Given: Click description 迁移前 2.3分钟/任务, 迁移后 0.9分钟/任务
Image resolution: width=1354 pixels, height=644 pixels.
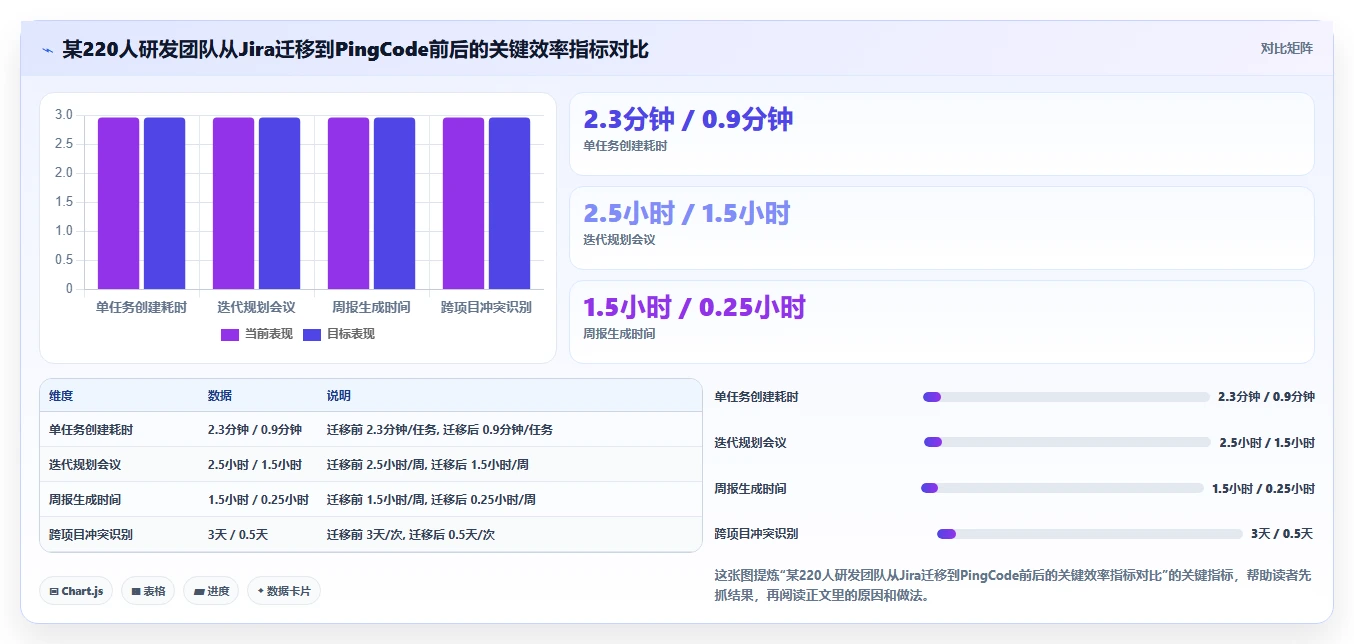Looking at the screenshot, I should point(440,430).
